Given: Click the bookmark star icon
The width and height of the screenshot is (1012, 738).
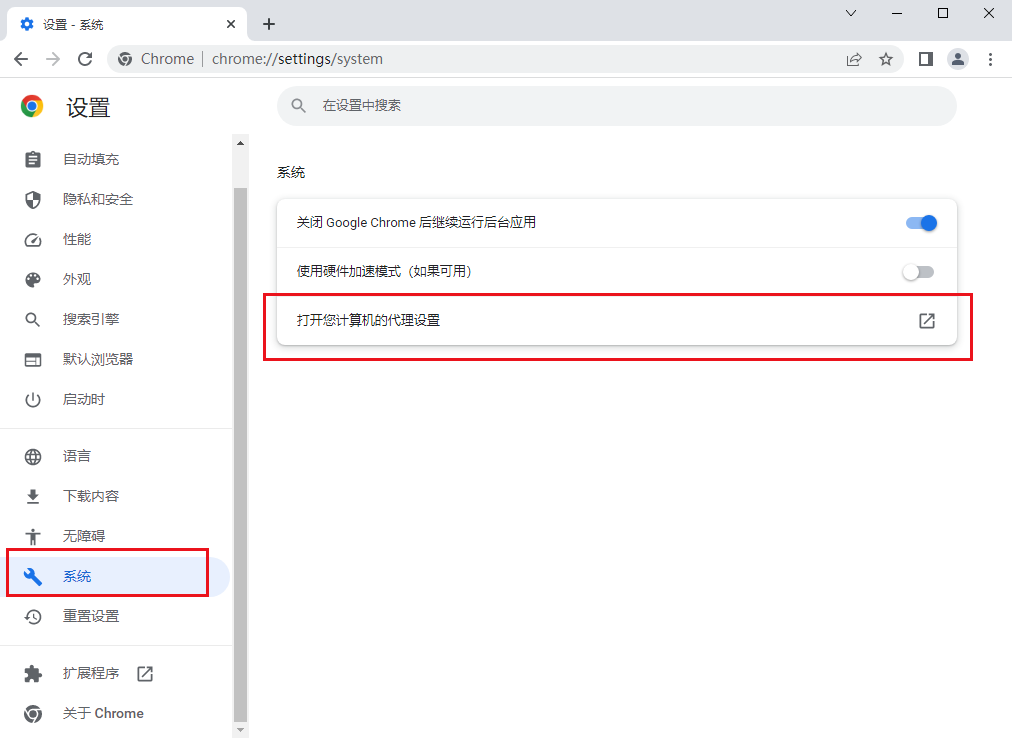Looking at the screenshot, I should (885, 59).
